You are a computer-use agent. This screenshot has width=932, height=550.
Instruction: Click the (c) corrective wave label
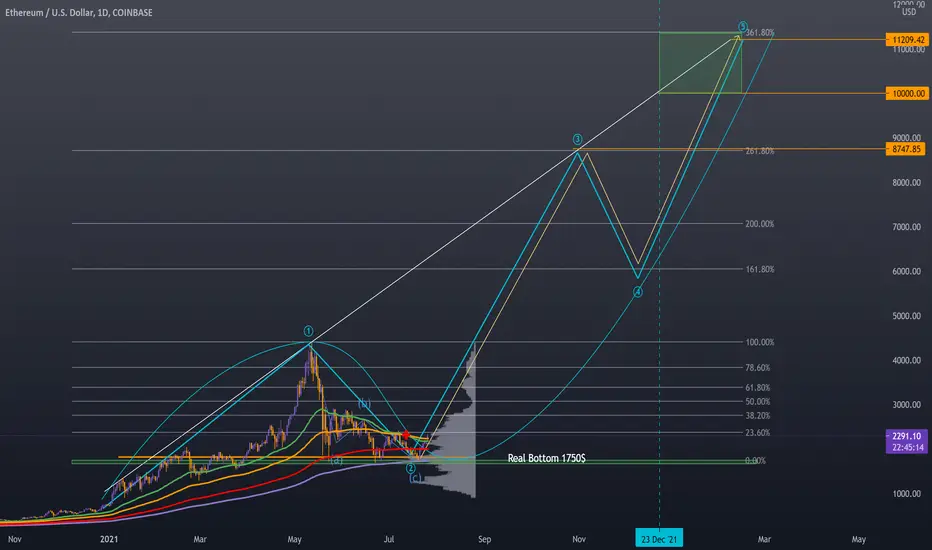415,478
